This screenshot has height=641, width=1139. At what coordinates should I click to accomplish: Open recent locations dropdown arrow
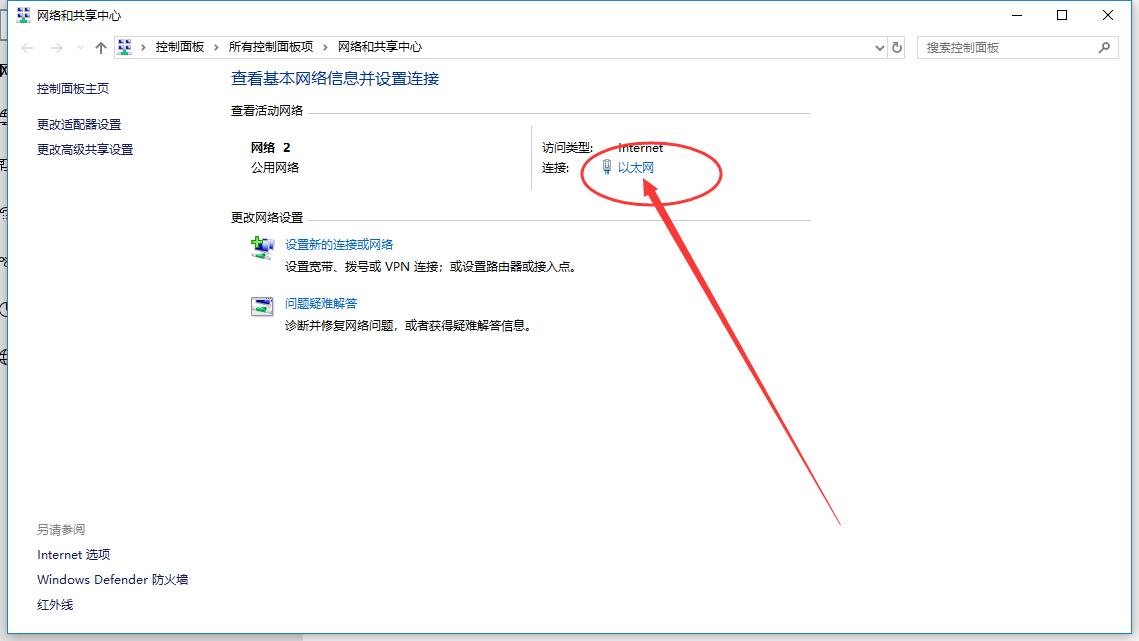[80, 48]
